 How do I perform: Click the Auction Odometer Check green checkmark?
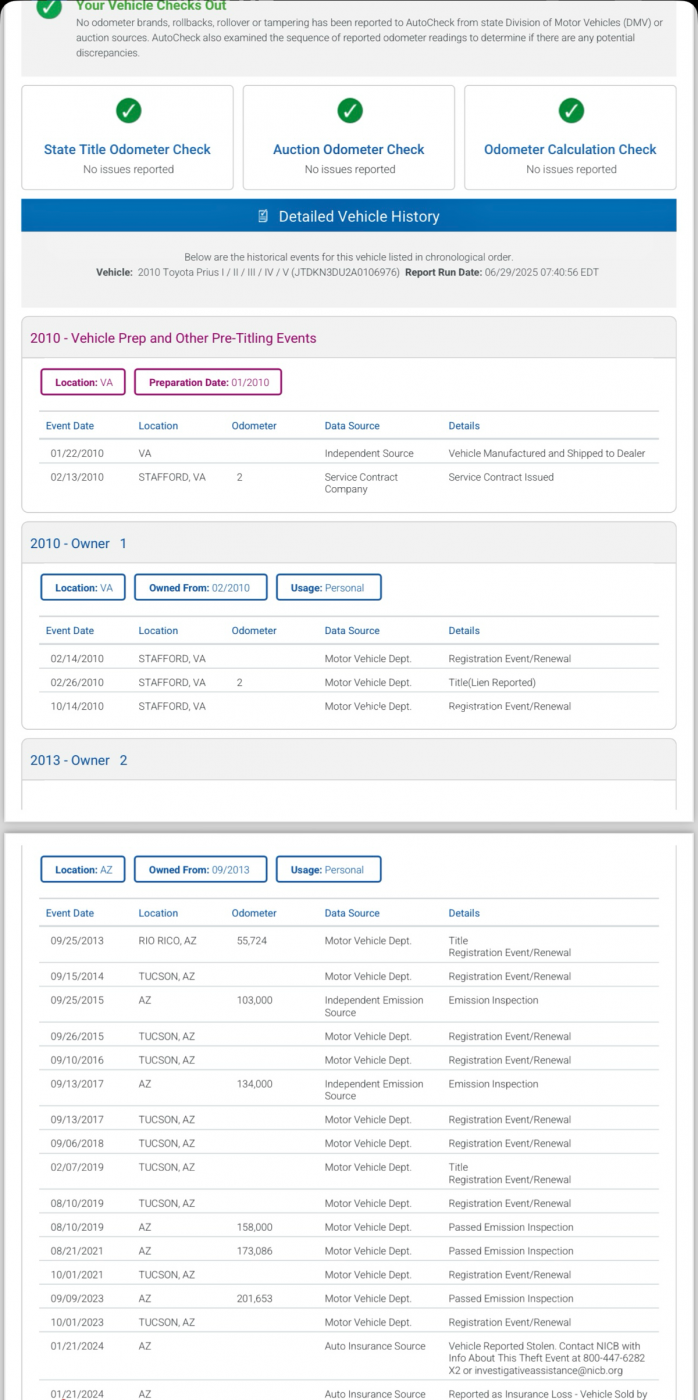click(349, 111)
